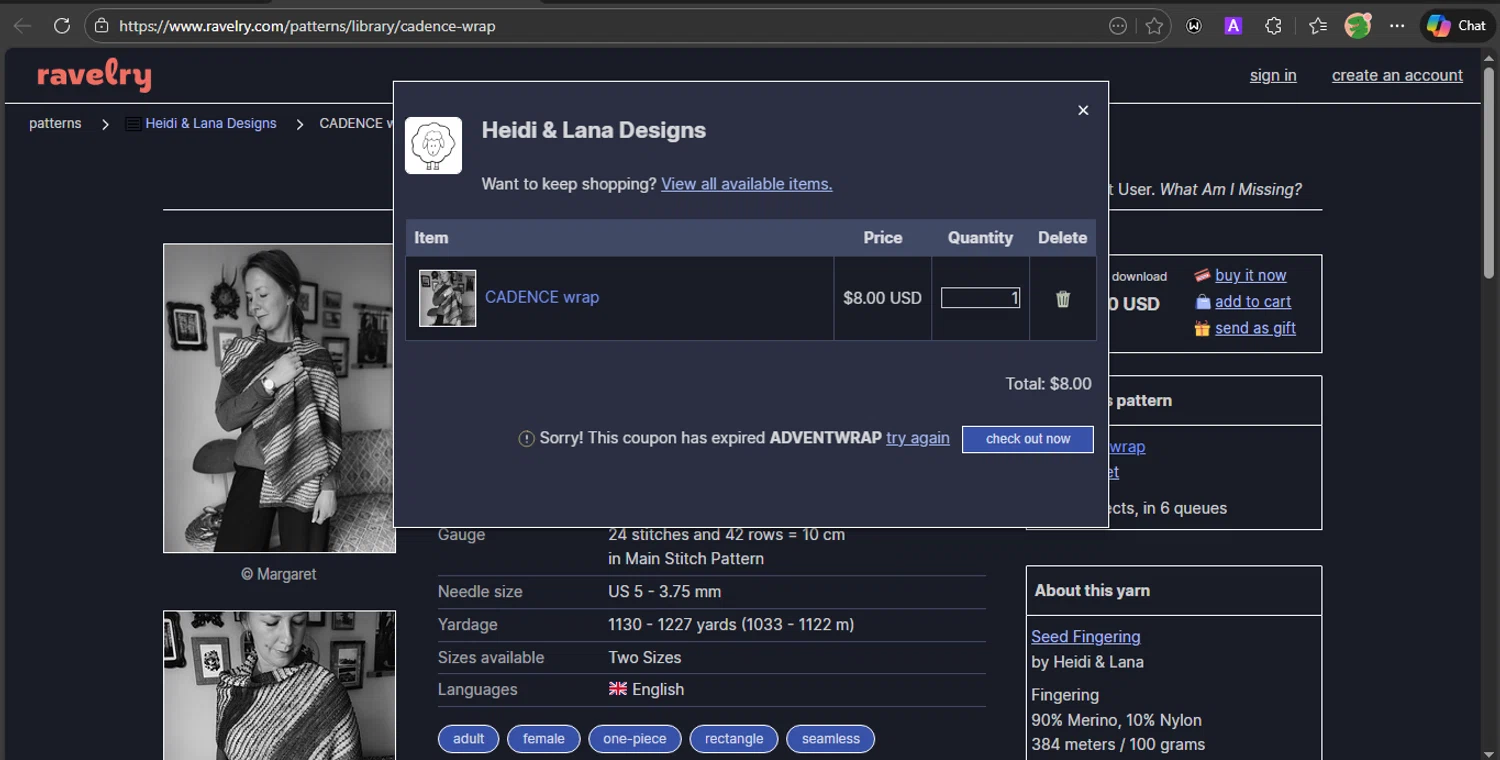1500x760 pixels.
Task: Click the address bar chat bubble icon
Action: [1118, 26]
